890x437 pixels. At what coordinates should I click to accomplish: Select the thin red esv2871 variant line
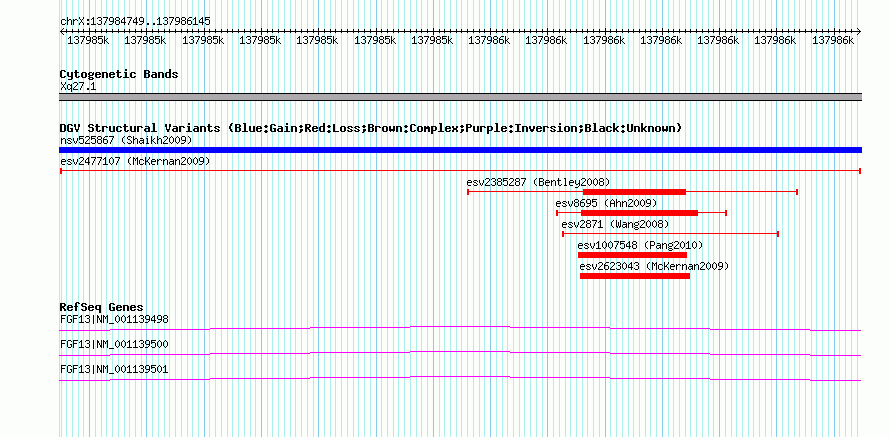[x=670, y=234]
